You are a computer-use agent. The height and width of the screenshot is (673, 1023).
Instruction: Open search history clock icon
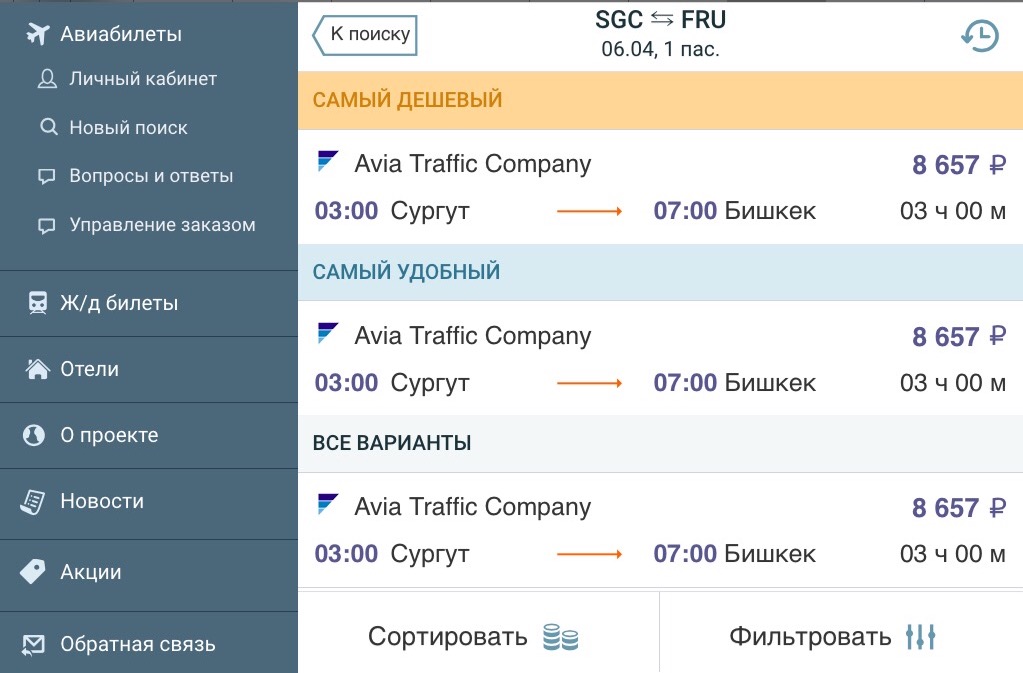pos(980,36)
